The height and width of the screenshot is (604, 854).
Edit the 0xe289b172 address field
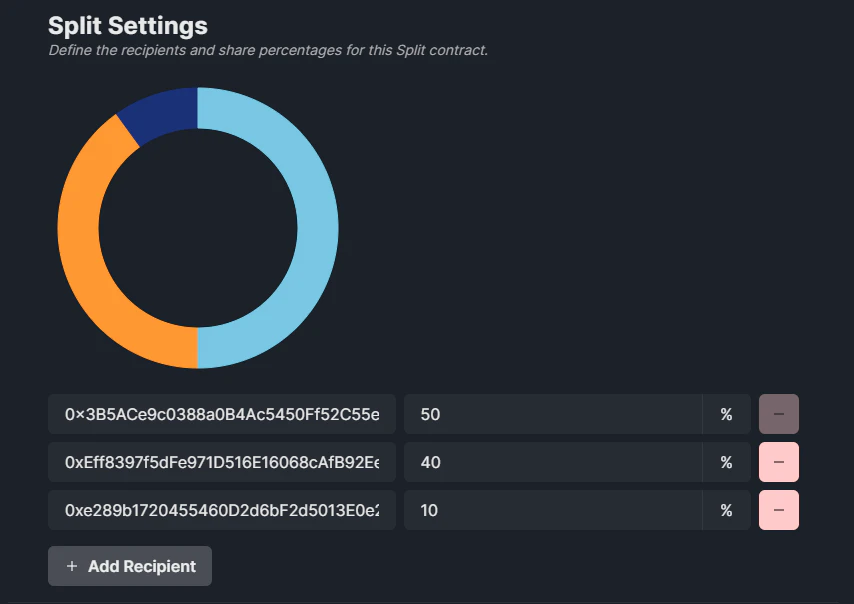point(222,510)
